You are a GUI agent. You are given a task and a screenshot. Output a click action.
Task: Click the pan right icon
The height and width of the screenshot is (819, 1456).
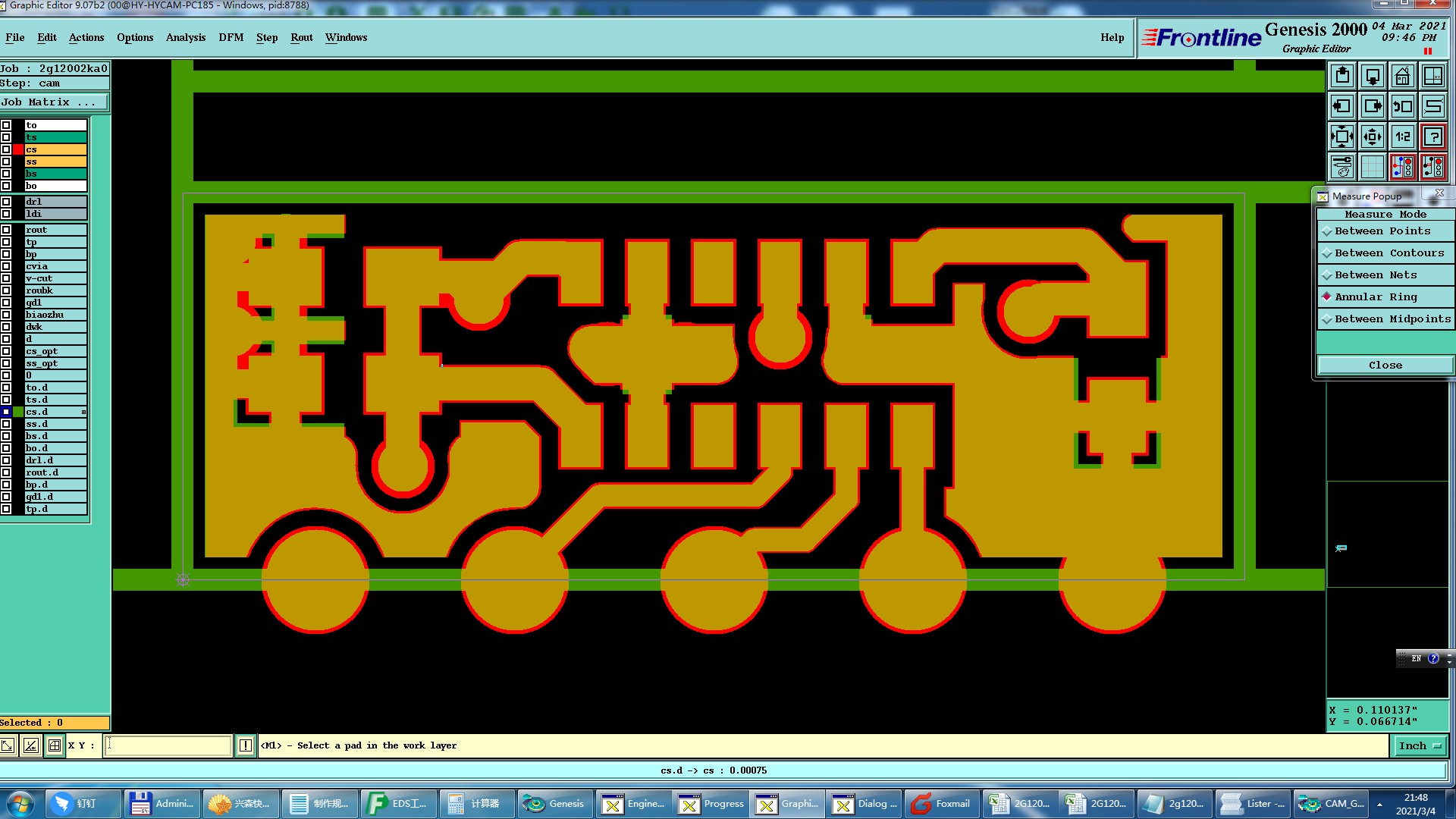click(1372, 107)
